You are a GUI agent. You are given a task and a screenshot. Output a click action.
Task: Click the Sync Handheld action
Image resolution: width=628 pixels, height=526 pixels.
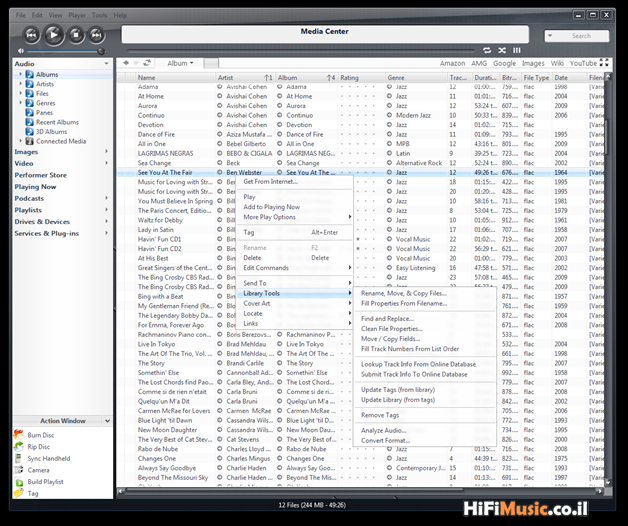[x=48, y=458]
